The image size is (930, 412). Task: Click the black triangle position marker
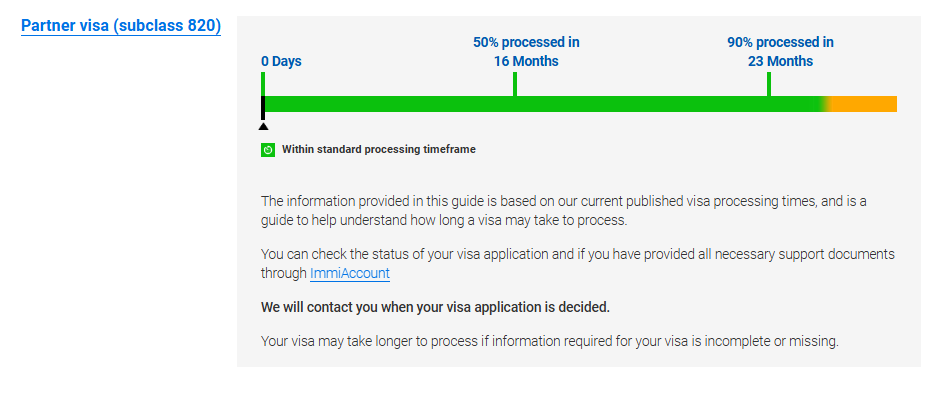coord(263,126)
